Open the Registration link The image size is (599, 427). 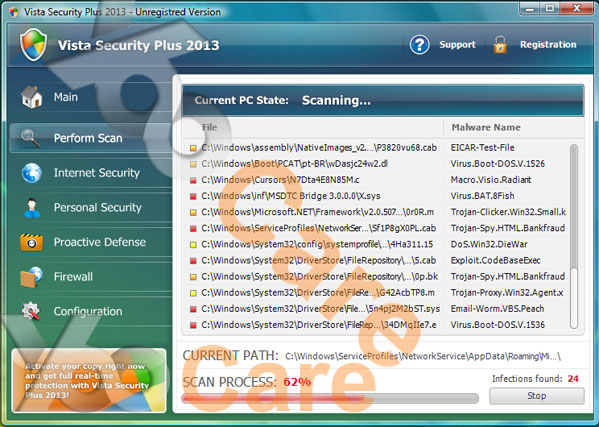pos(548,45)
